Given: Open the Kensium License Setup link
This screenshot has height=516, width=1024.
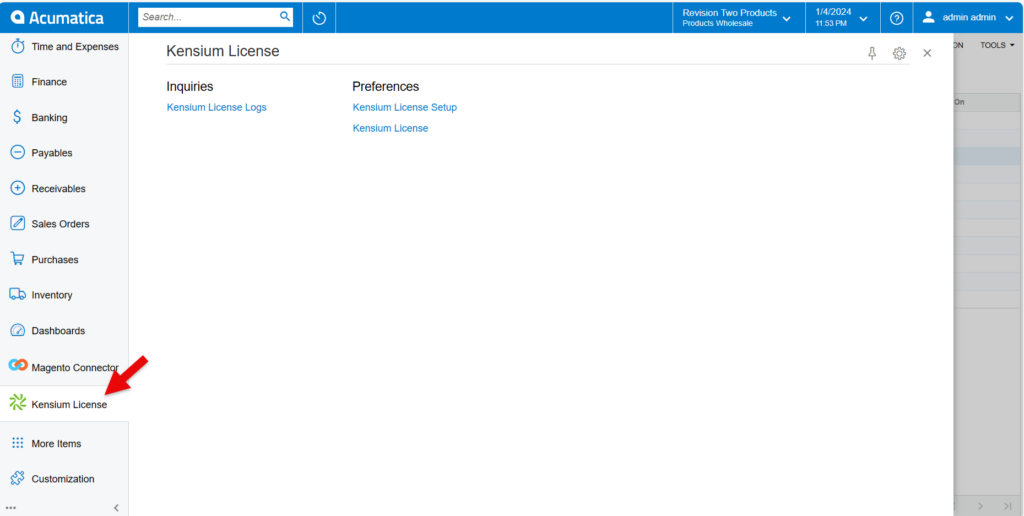Looking at the screenshot, I should point(405,107).
